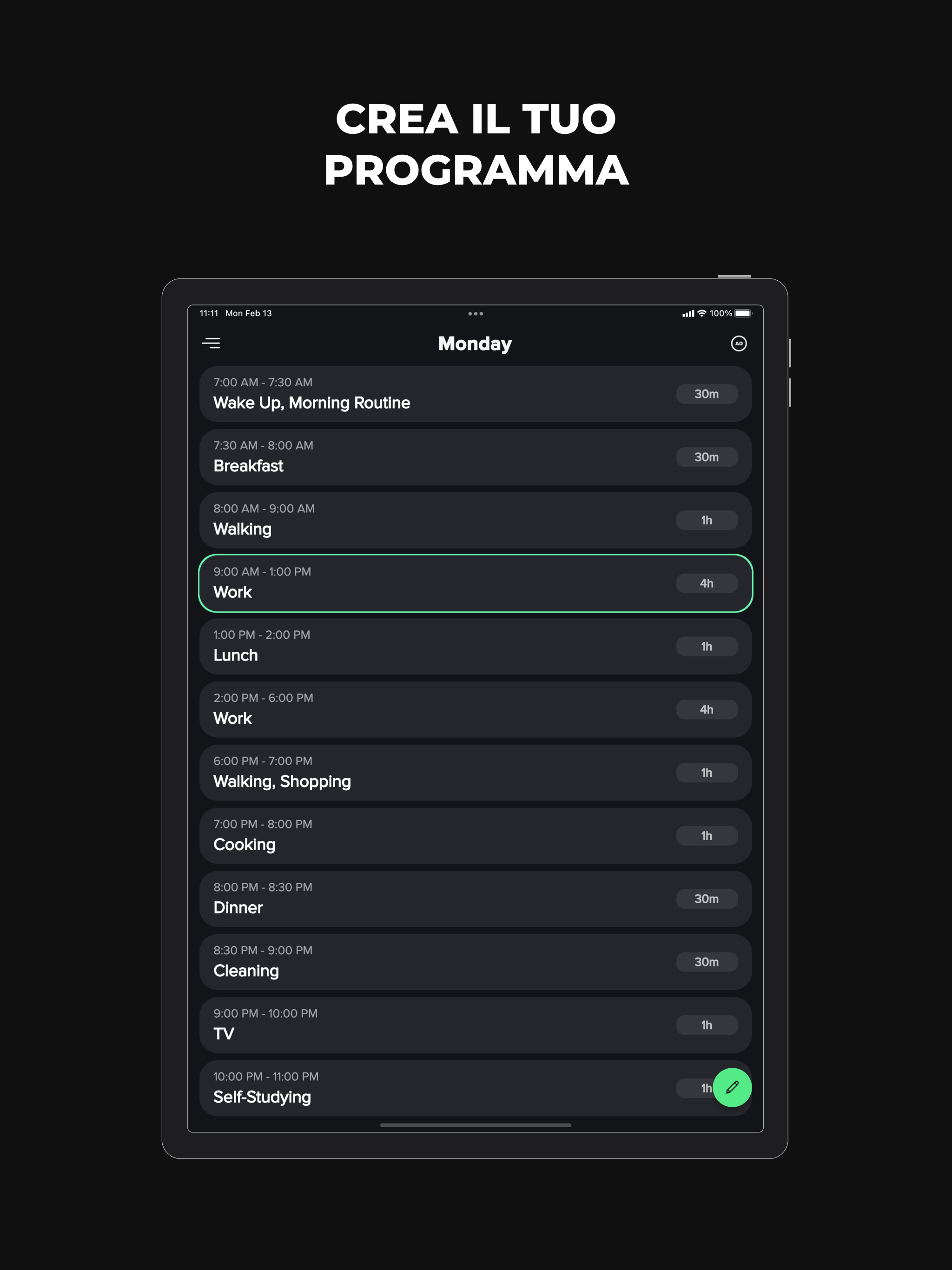952x1270 pixels.
Task: Open the Lunch schedule item
Action: [x=476, y=647]
